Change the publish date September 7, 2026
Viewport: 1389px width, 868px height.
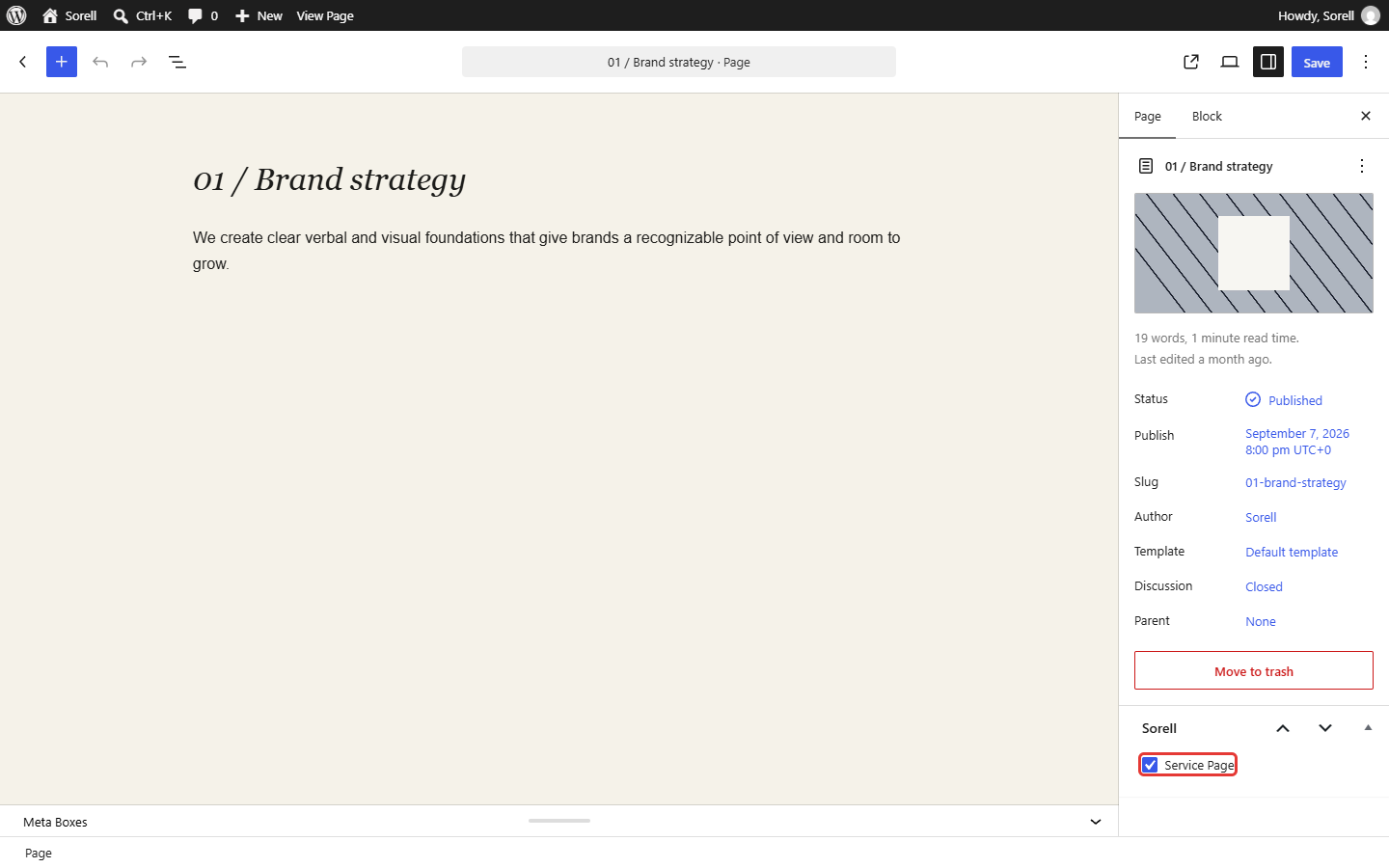click(1297, 442)
